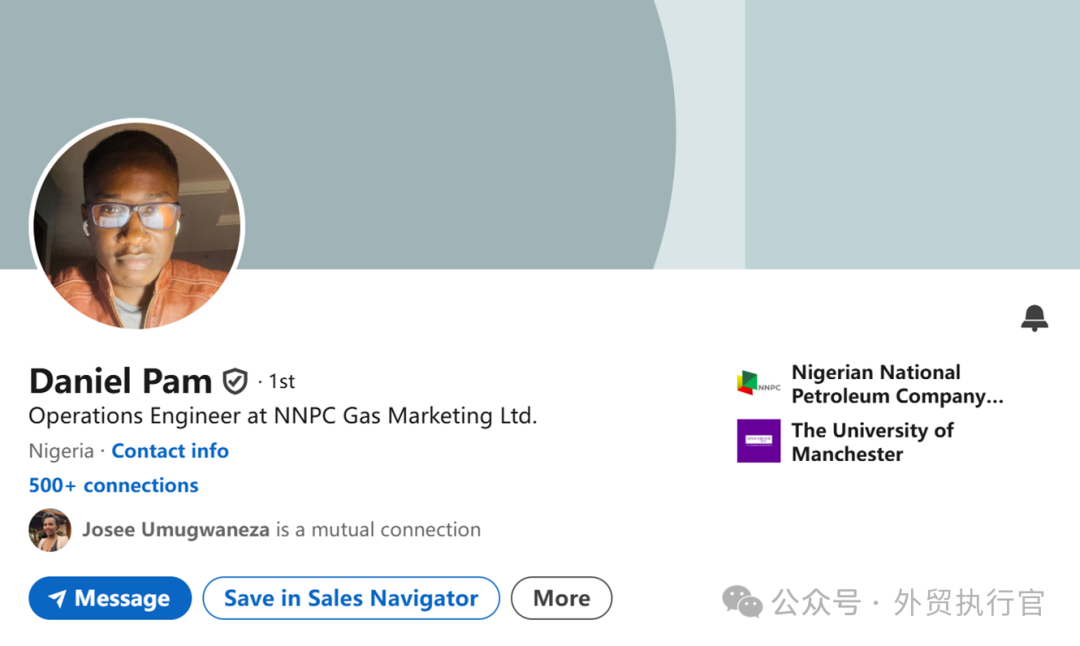Click the profile cover banner image

tap(540, 134)
